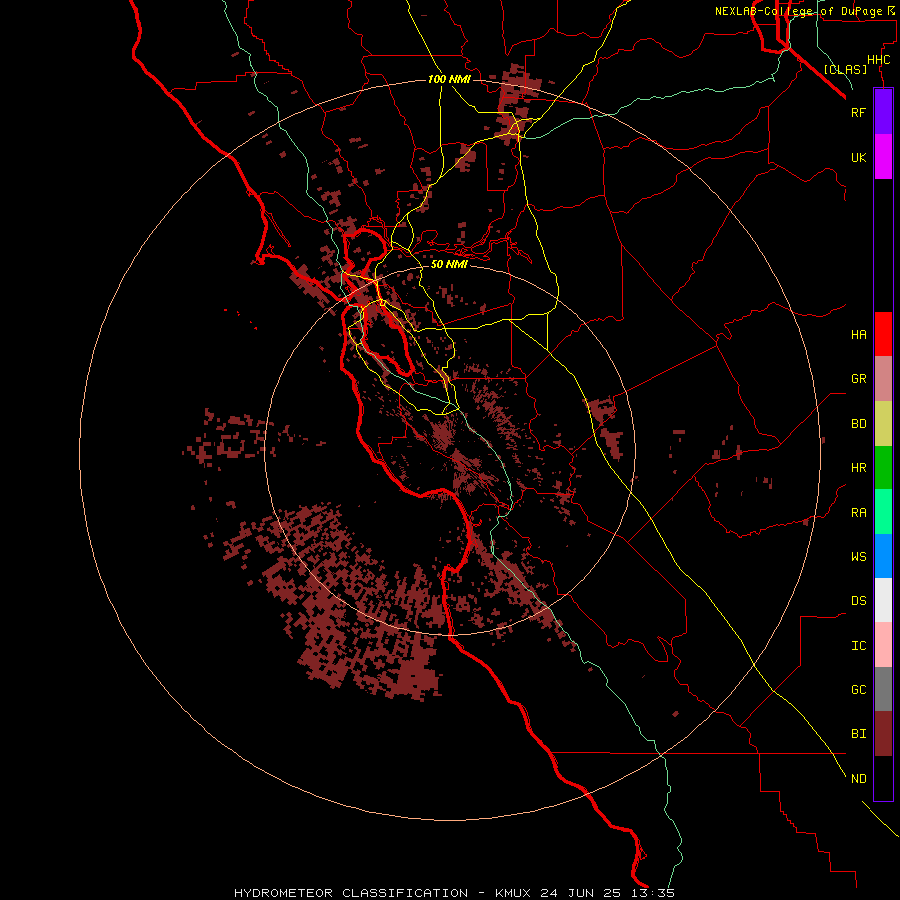Click the RA mint green legend swatch

point(883,512)
